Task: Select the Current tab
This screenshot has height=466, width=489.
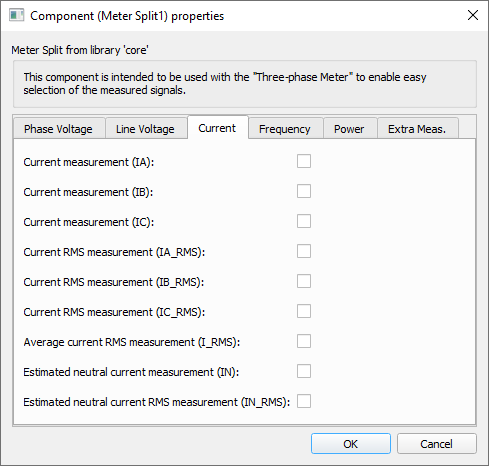Action: click(x=218, y=128)
